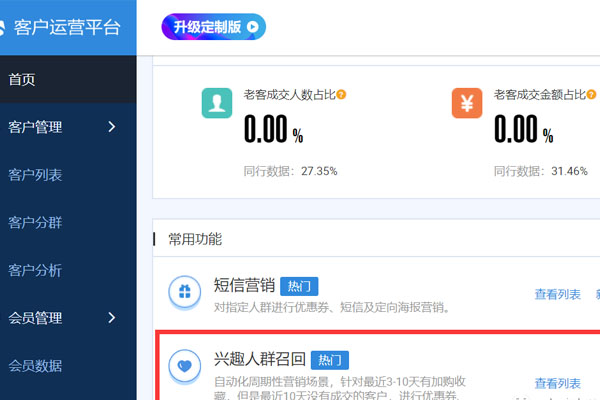Viewport: 600px width, 400px height.
Task: Click the hamburger menu icon beside 客户运营平台
Action: 4,27
